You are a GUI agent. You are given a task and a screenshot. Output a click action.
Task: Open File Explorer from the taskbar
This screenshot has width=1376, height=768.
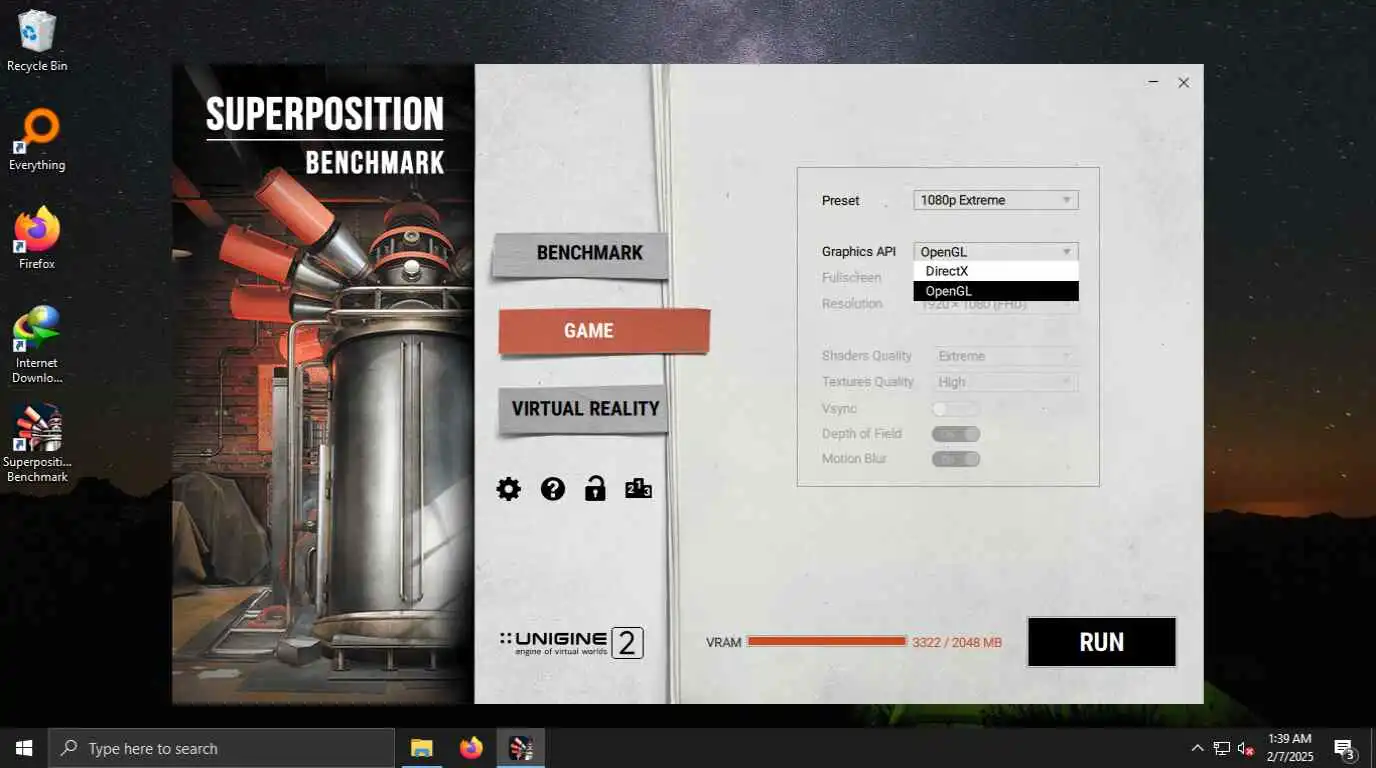[x=422, y=748]
